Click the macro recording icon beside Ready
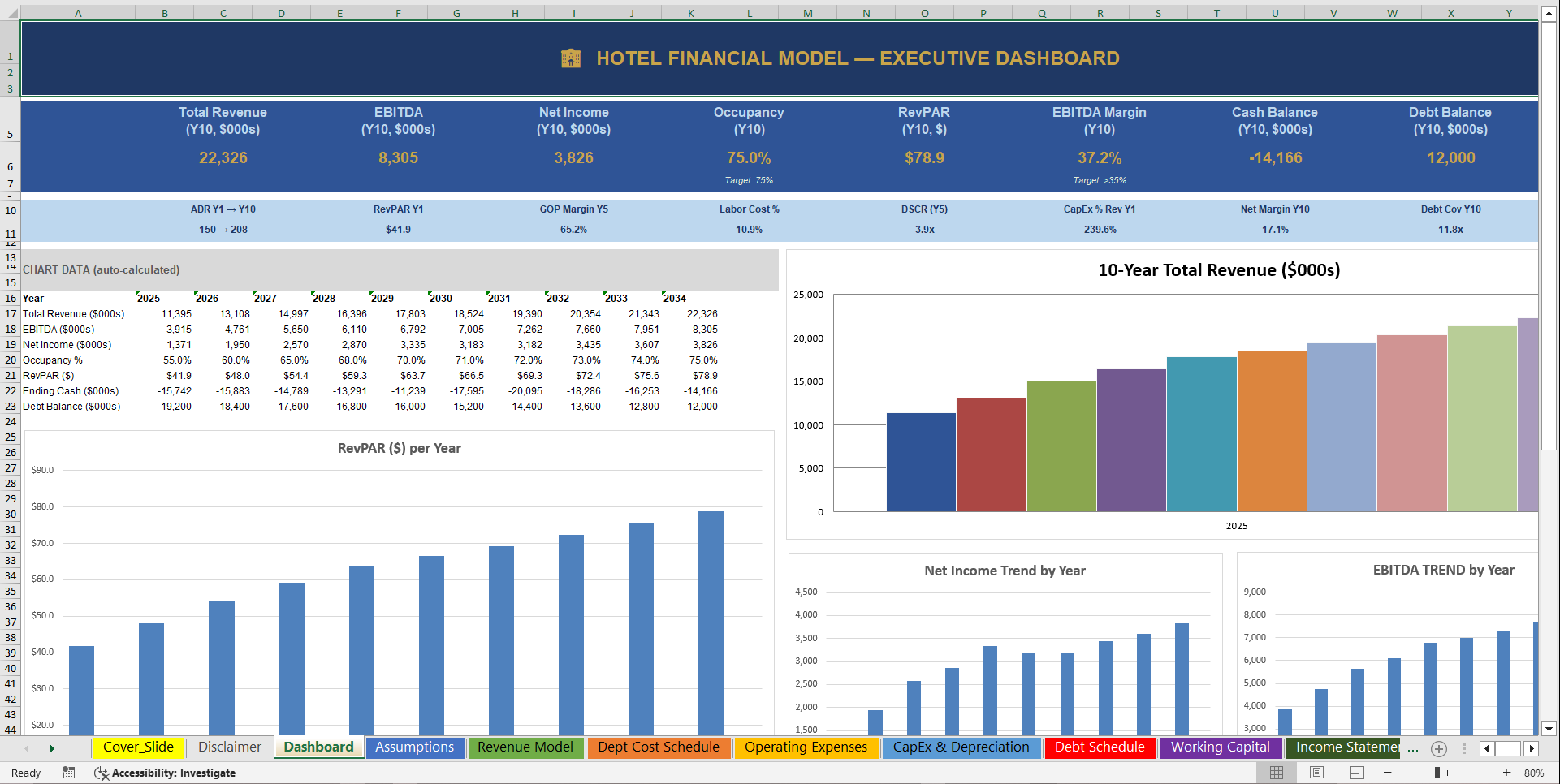The height and width of the screenshot is (784, 1560). click(69, 773)
